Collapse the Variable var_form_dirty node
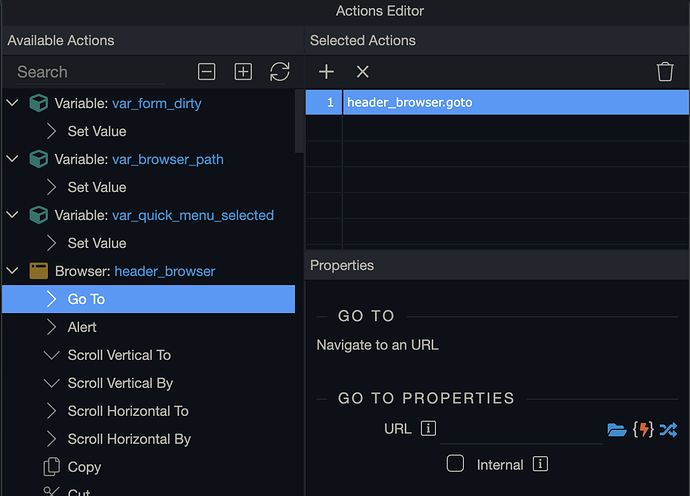The height and width of the screenshot is (496, 690). point(13,103)
